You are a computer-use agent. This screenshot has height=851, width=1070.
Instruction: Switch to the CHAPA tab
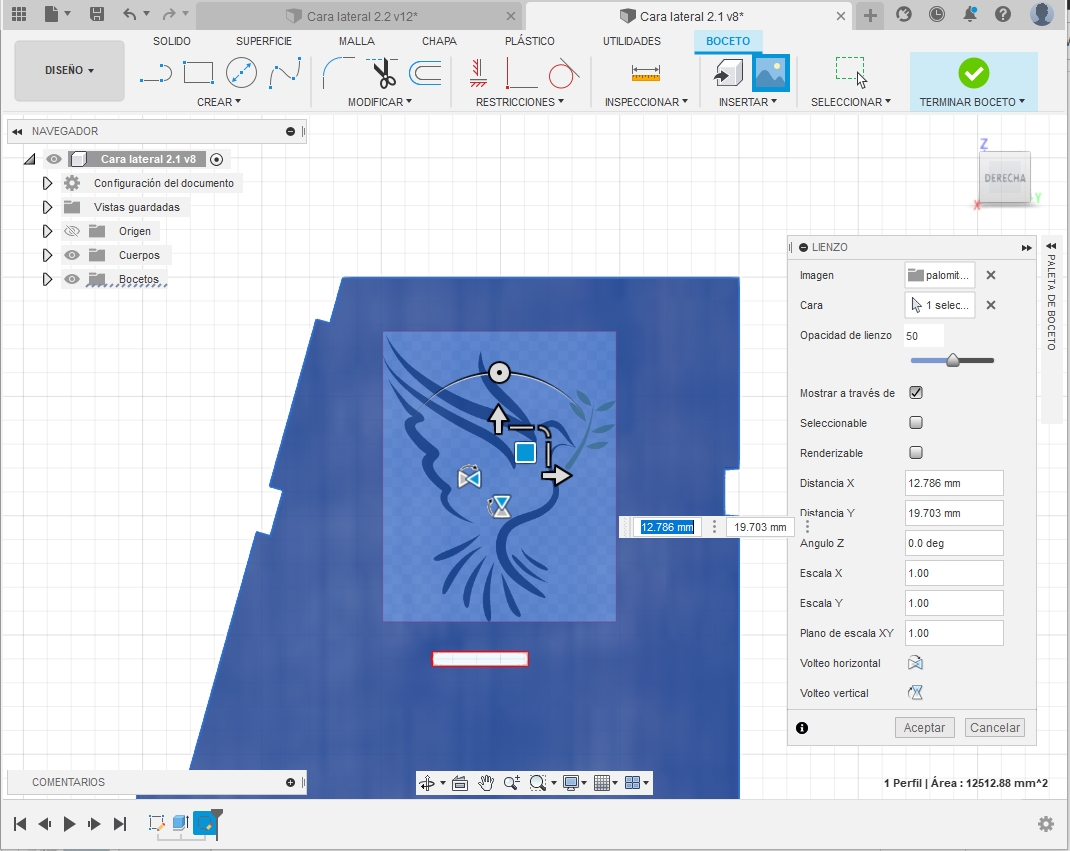point(439,41)
